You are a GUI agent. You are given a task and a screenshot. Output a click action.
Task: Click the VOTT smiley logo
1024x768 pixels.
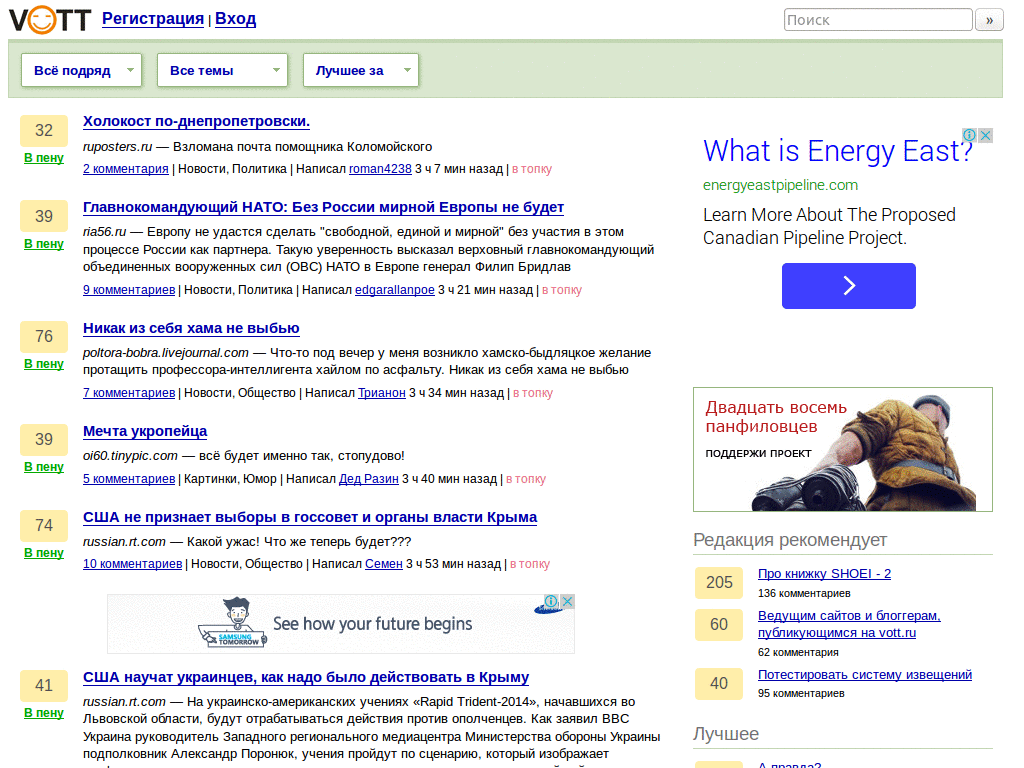click(50, 20)
